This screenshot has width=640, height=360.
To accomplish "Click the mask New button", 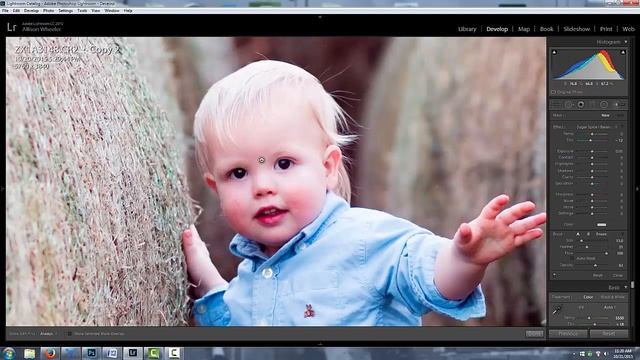I will click(x=605, y=116).
